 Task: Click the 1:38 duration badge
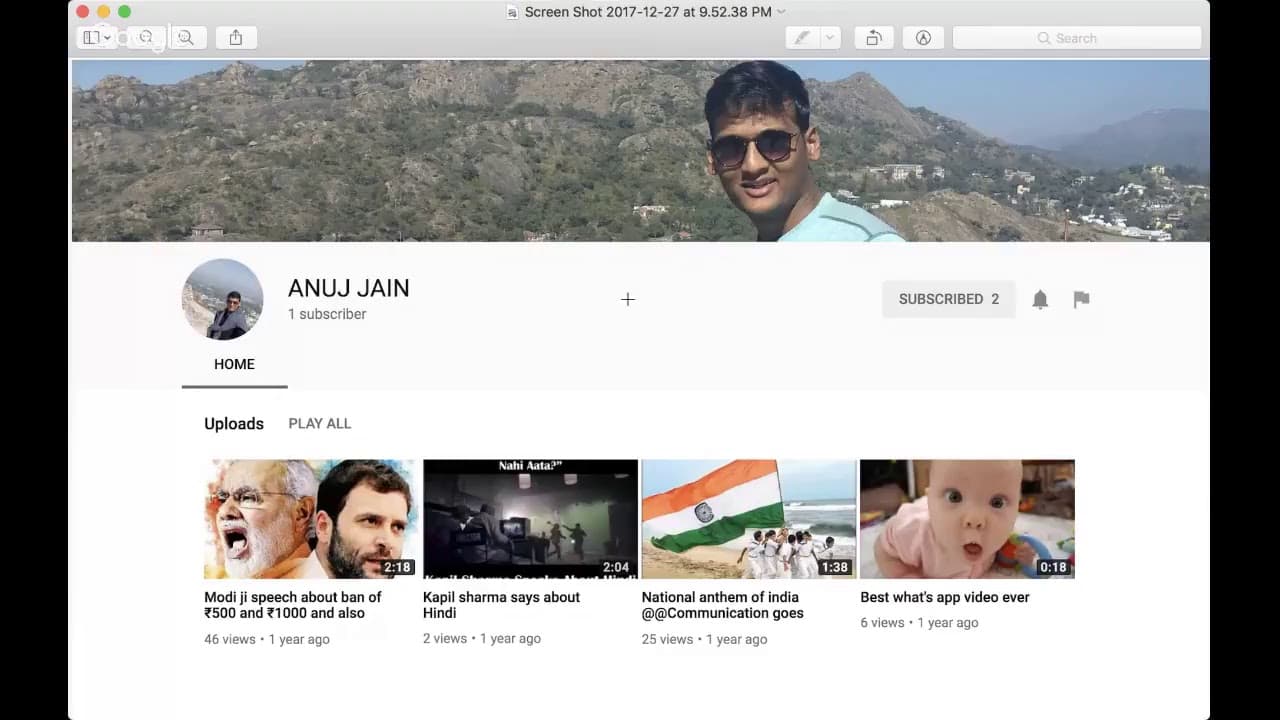click(834, 567)
